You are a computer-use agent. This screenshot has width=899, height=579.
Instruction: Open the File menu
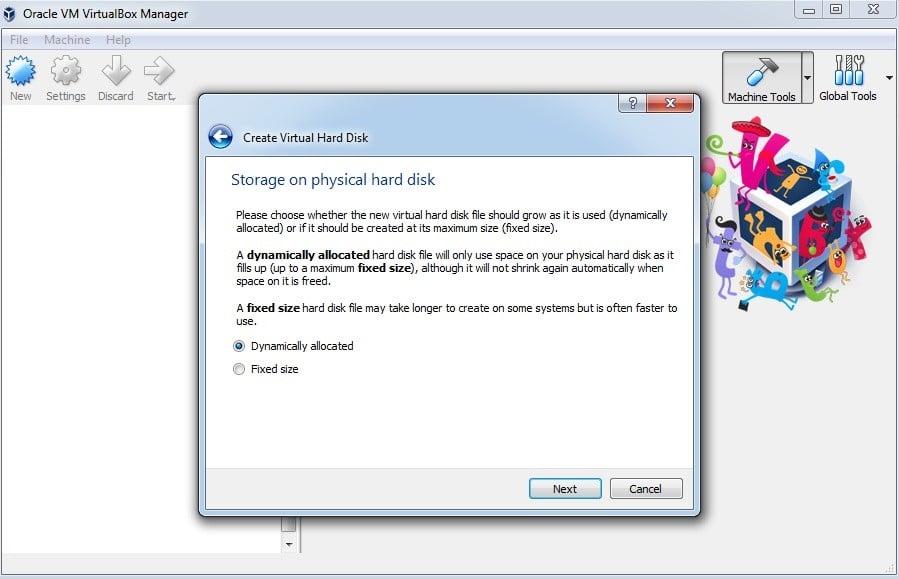(x=19, y=40)
